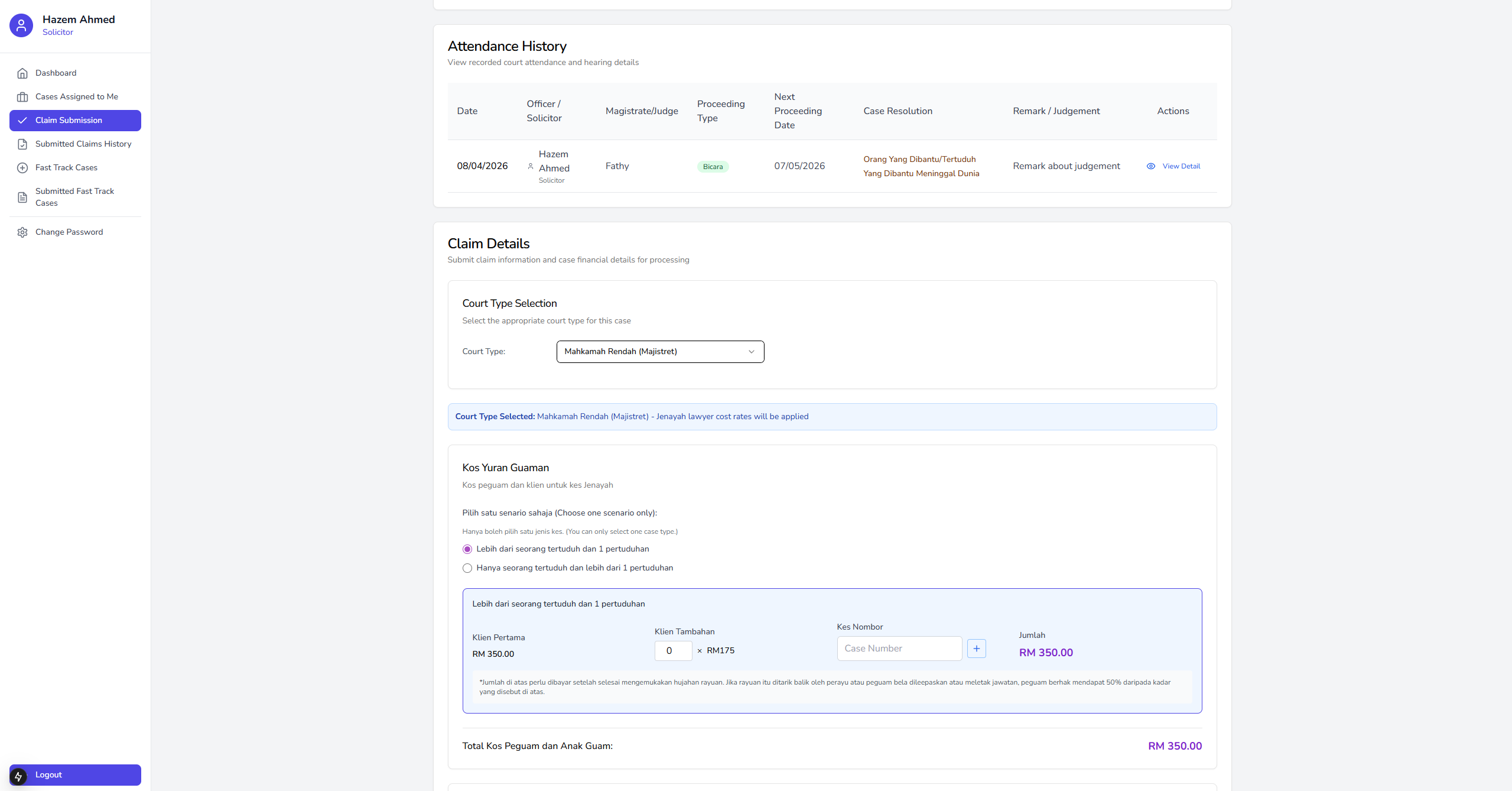Open the Claim Submission menu item
The width and height of the screenshot is (1512, 791).
coord(75,121)
